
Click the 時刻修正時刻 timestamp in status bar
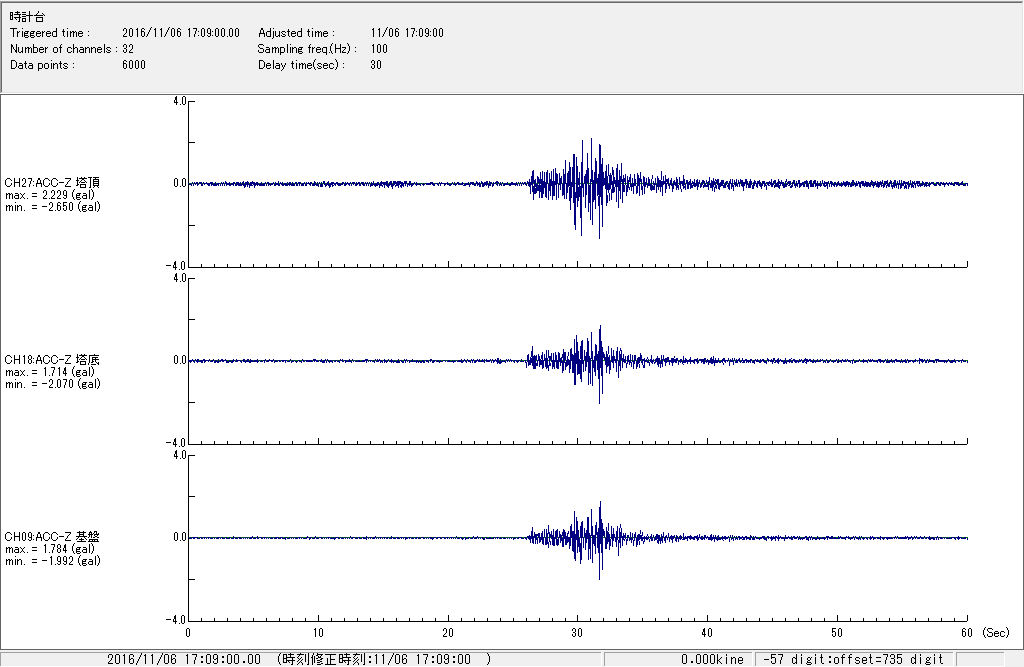[384, 659]
